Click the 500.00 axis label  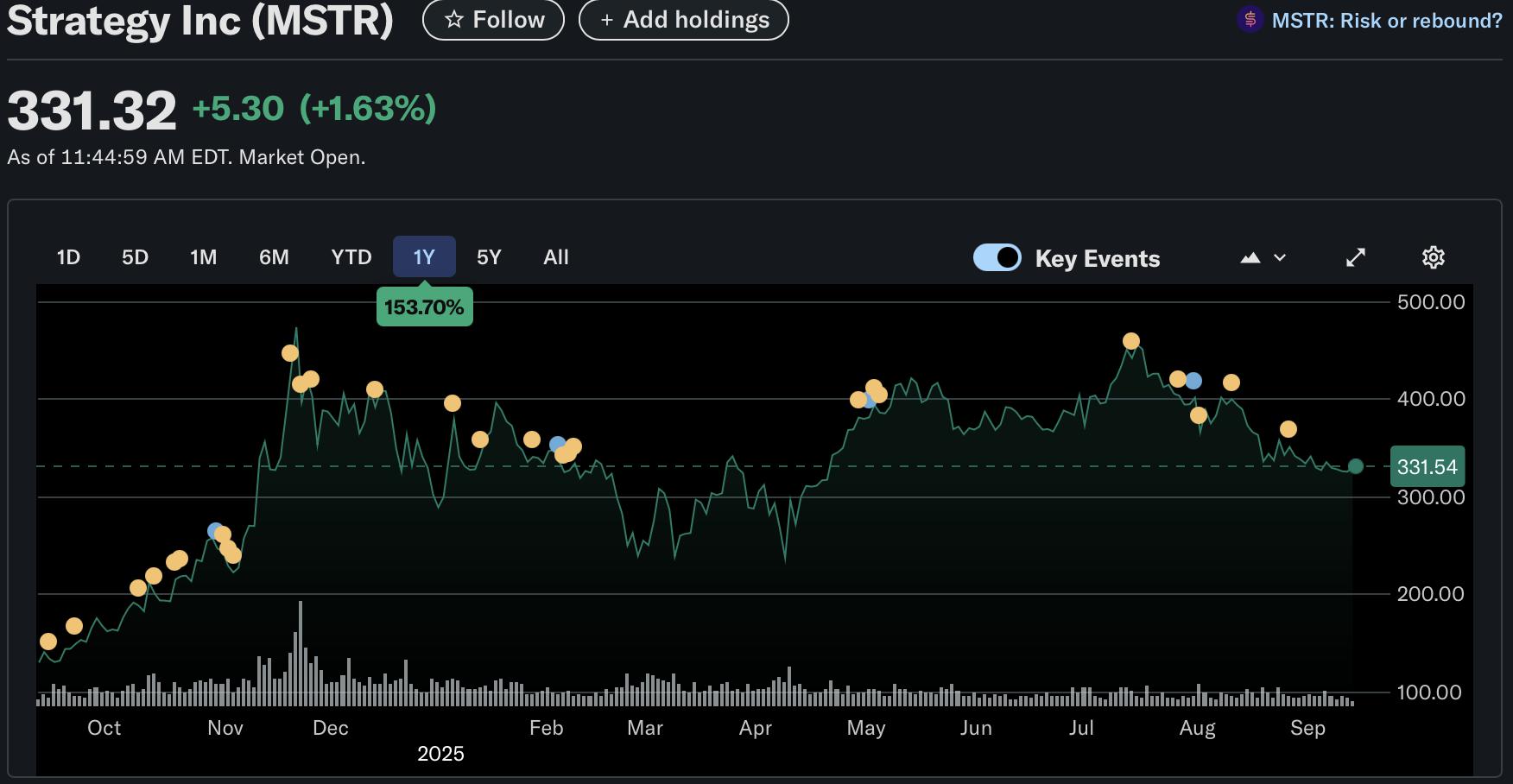pos(1431,302)
